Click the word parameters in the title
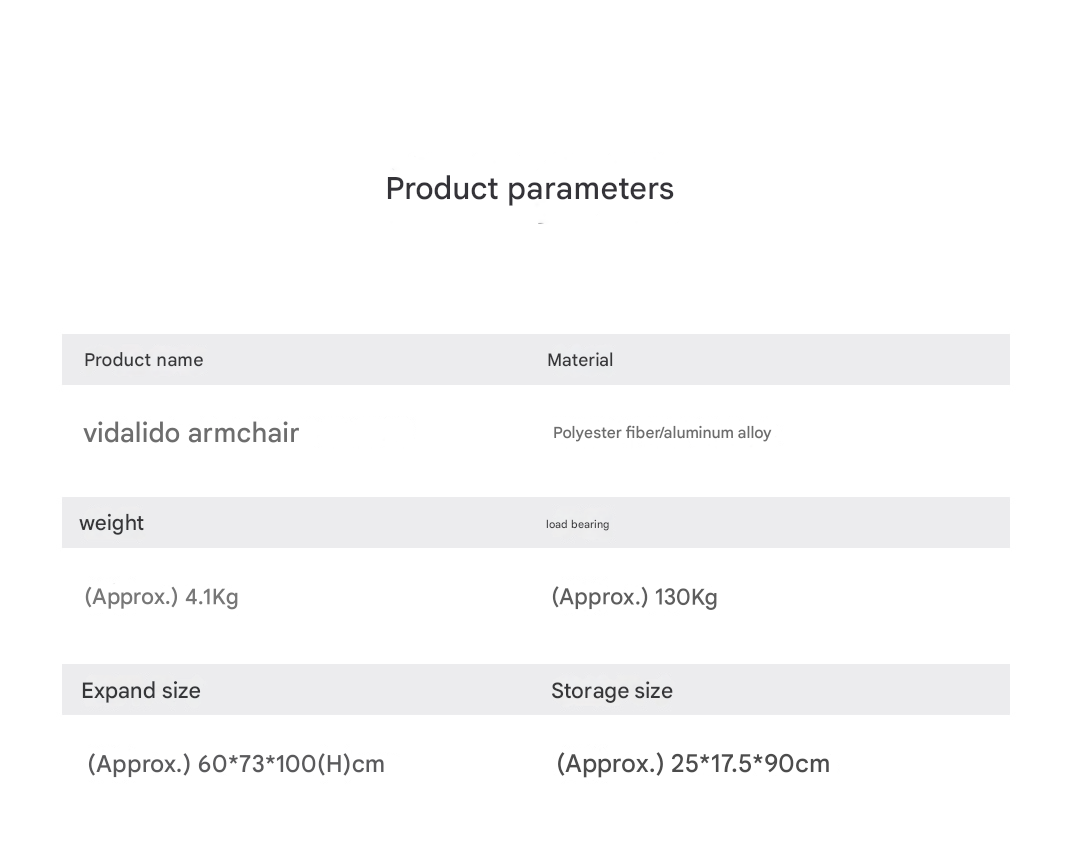This screenshot has width=1076, height=851. [x=591, y=190]
